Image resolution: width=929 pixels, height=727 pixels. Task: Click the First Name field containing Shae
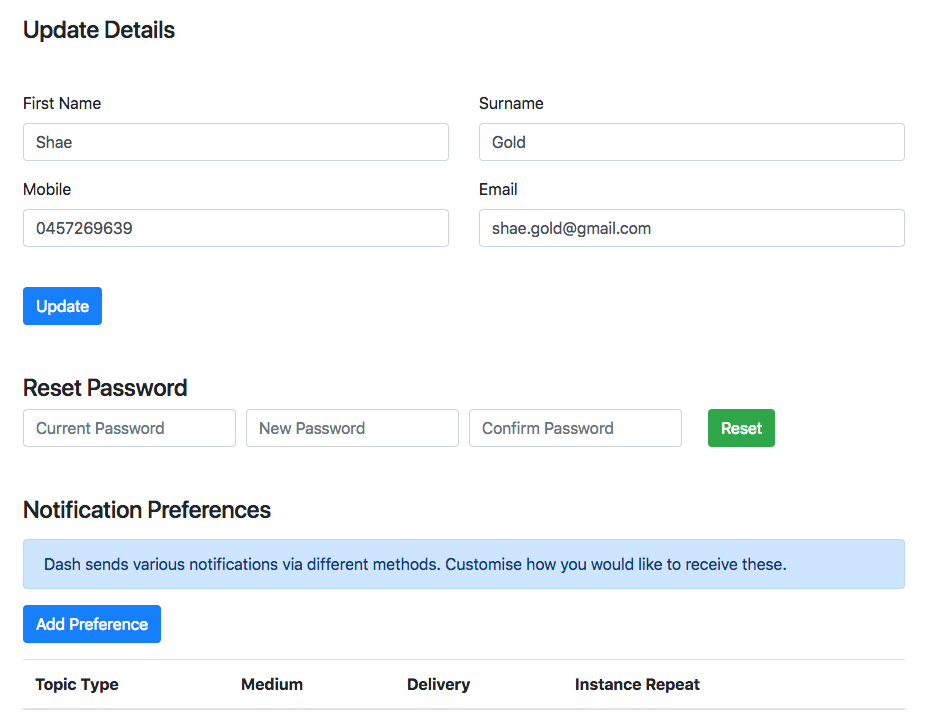tap(236, 142)
